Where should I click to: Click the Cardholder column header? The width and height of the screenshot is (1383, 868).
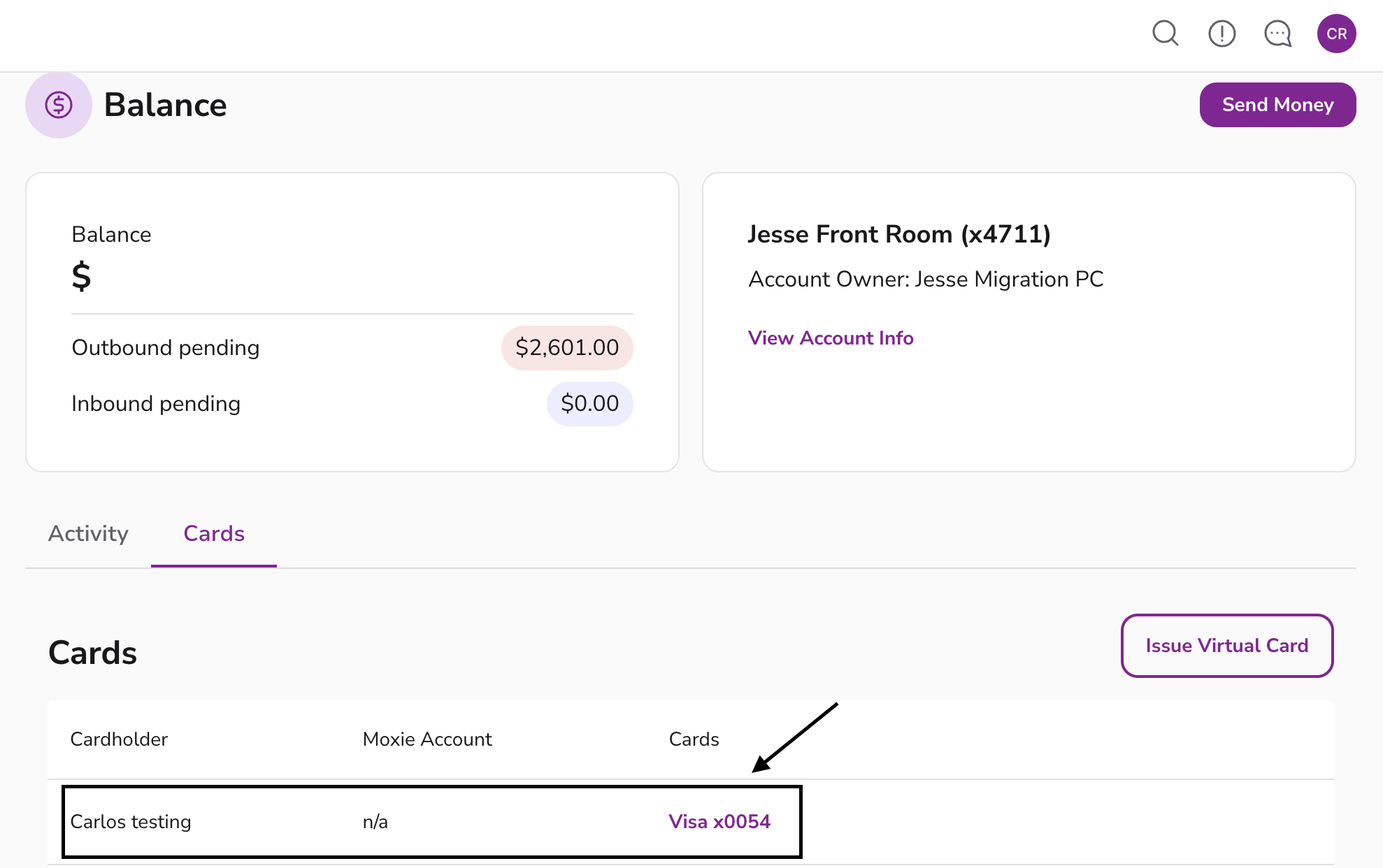(x=119, y=739)
